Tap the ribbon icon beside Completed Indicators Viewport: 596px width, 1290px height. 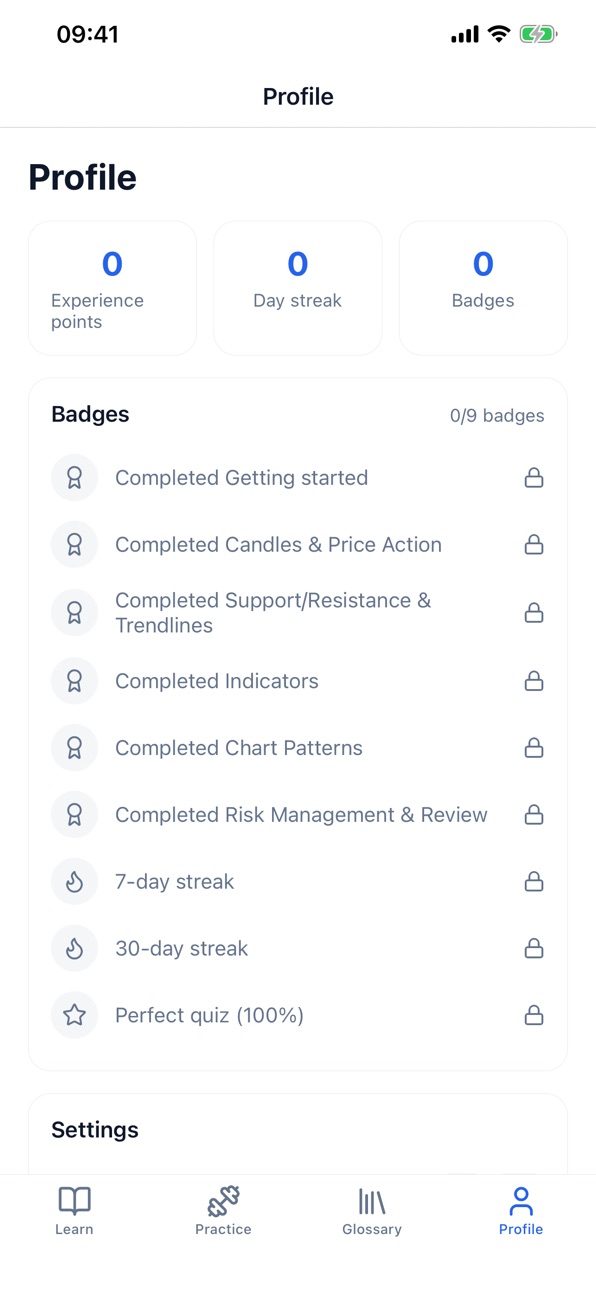click(74, 681)
